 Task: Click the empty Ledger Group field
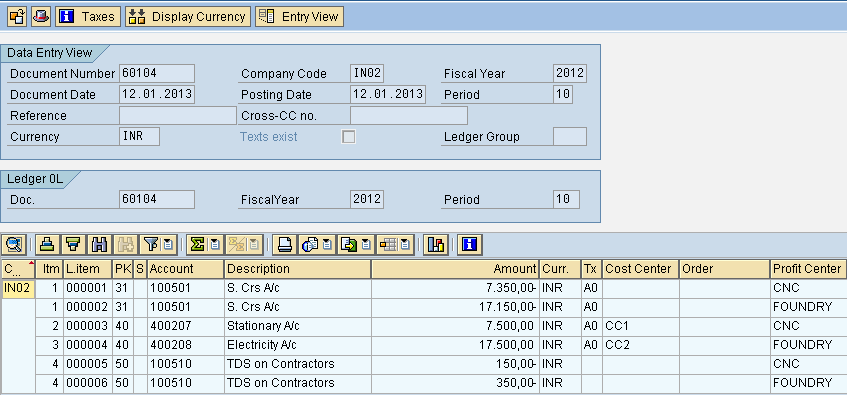click(x=570, y=136)
